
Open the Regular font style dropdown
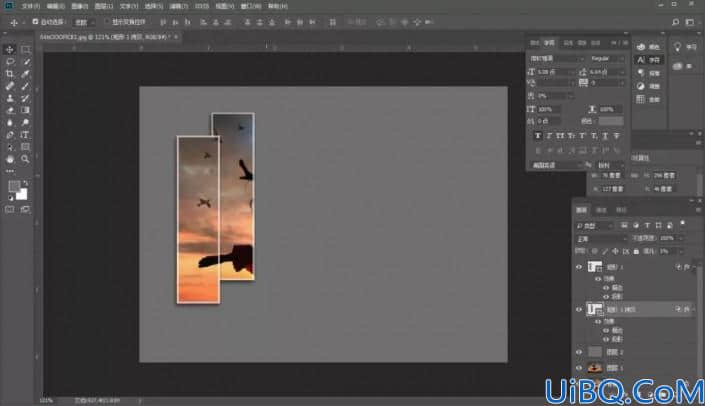pyautogui.click(x=607, y=58)
